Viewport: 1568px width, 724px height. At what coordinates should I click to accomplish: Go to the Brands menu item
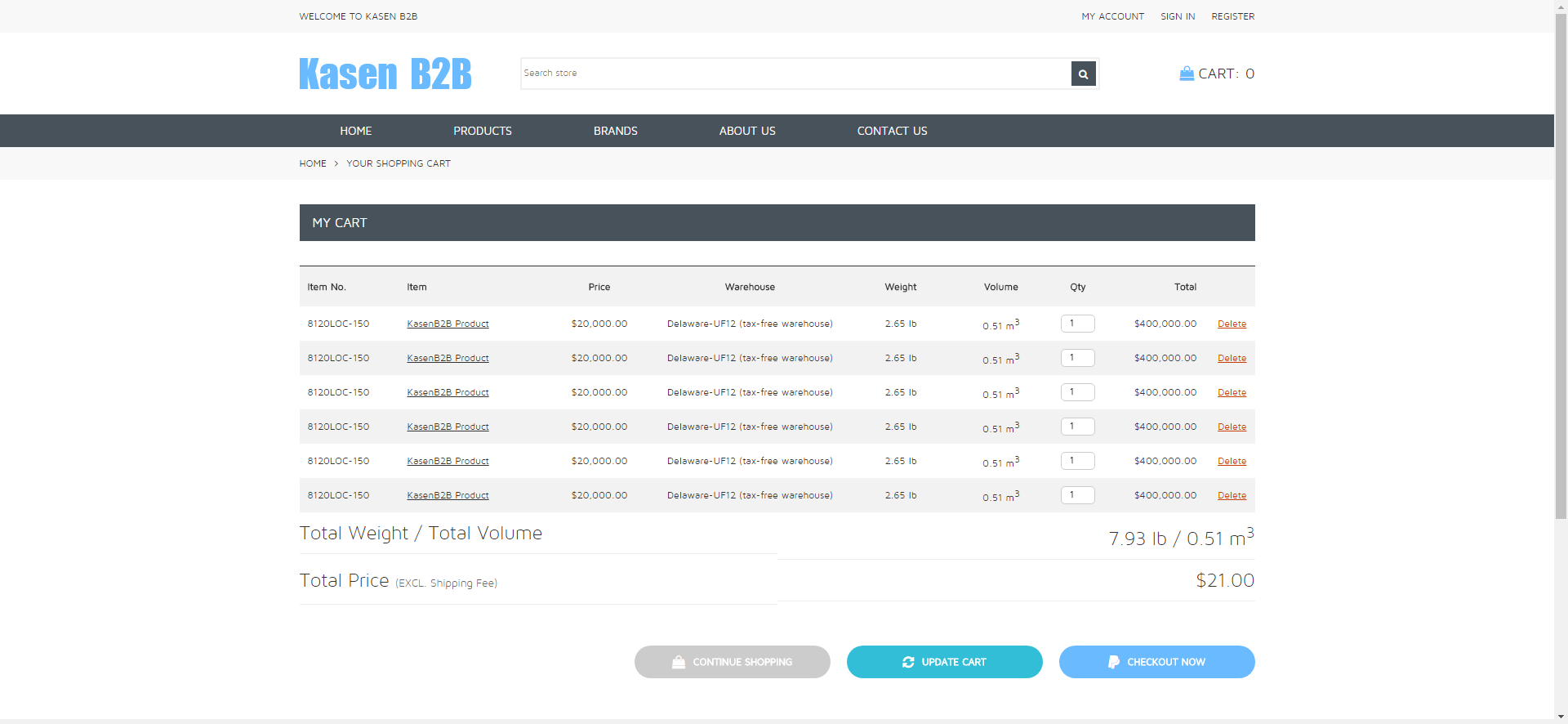click(615, 131)
